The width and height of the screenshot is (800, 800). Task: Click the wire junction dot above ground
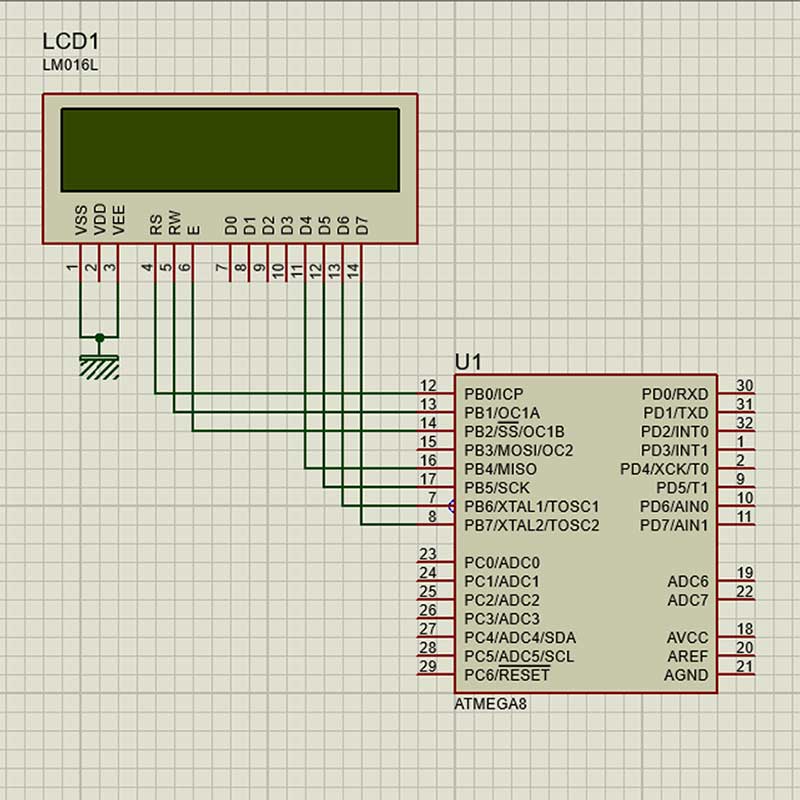click(99, 338)
